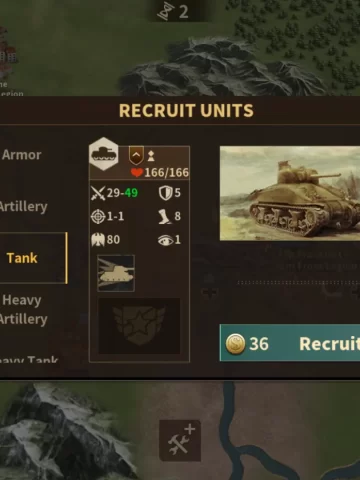Click the Recruit button for 36 gold
Viewport: 360px width, 480px height.
290,343
